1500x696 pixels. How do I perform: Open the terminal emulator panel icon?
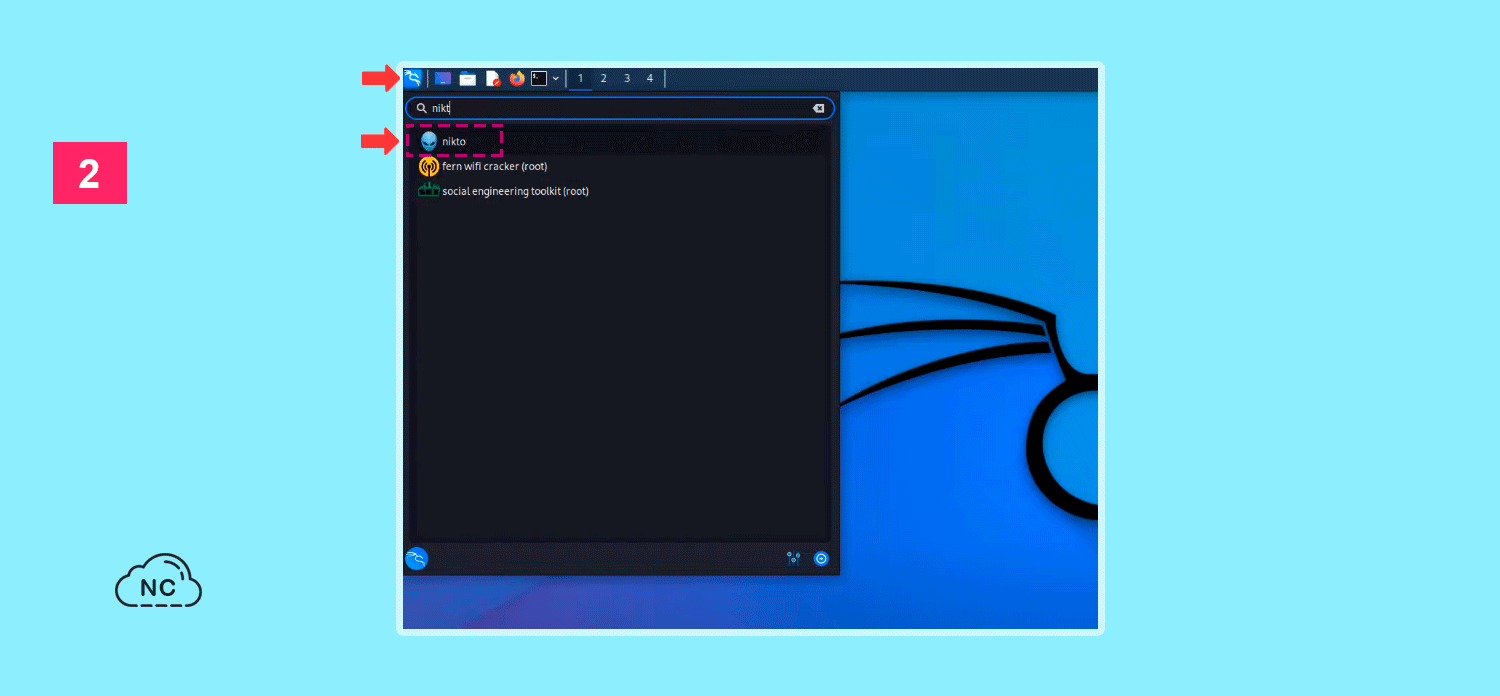539,78
